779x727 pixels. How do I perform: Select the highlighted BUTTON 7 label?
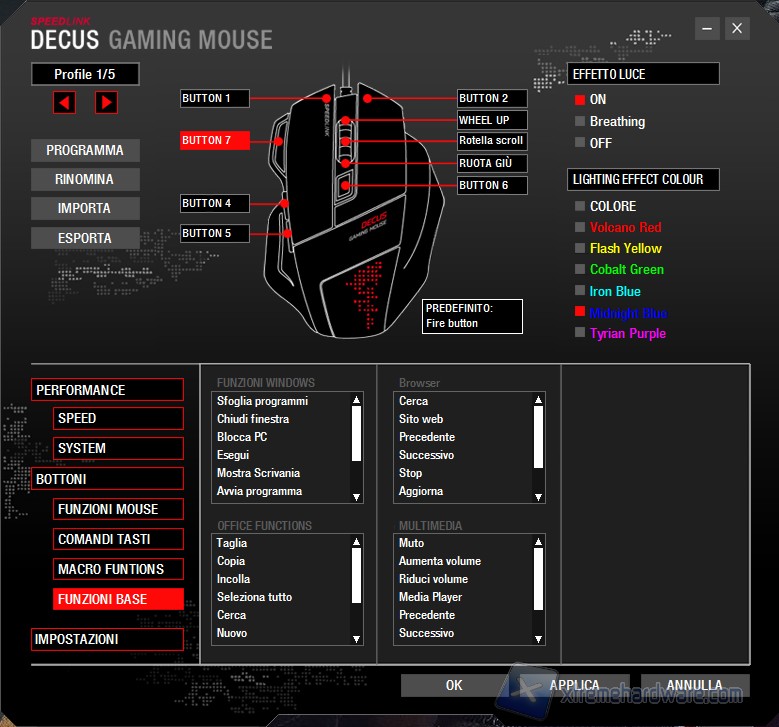coord(214,141)
